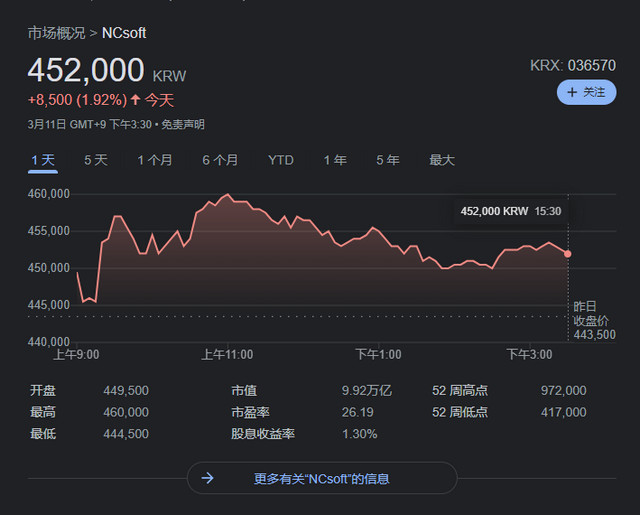Image resolution: width=640 pixels, height=515 pixels.
Task: Select the YTD chart range tab
Action: click(281, 160)
